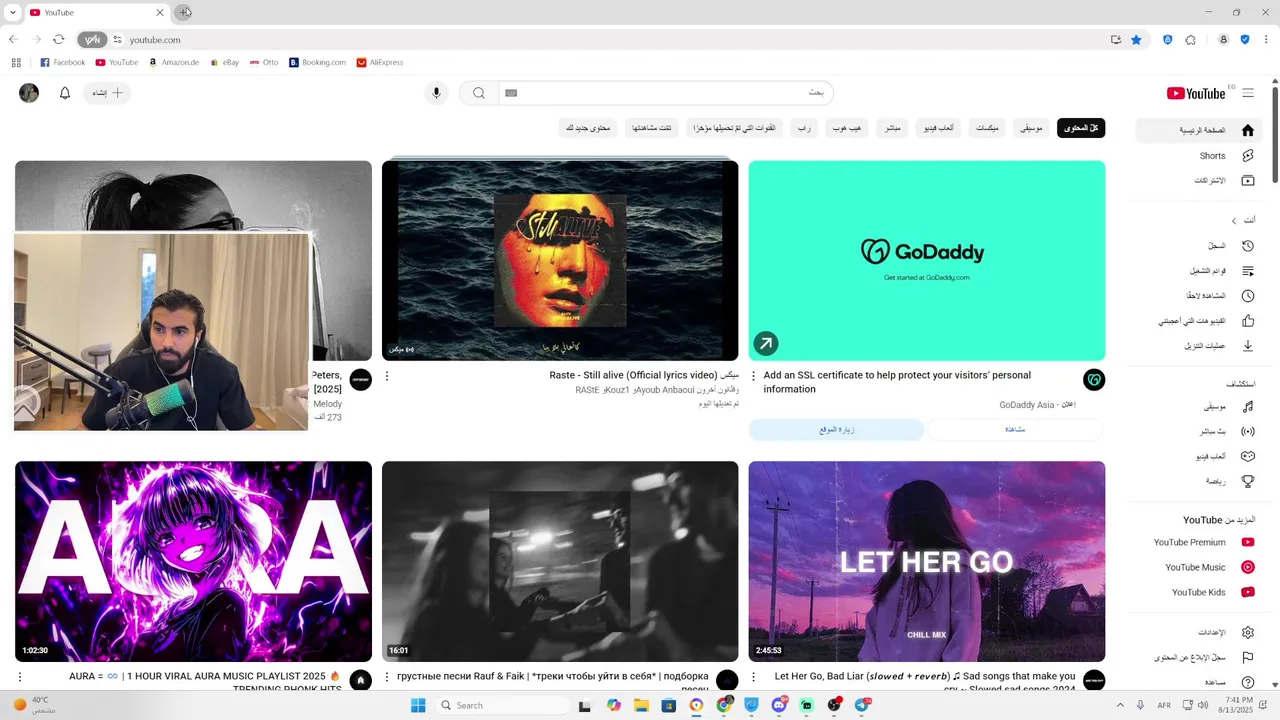Click the virtual keyboard icon in search box

click(x=511, y=93)
